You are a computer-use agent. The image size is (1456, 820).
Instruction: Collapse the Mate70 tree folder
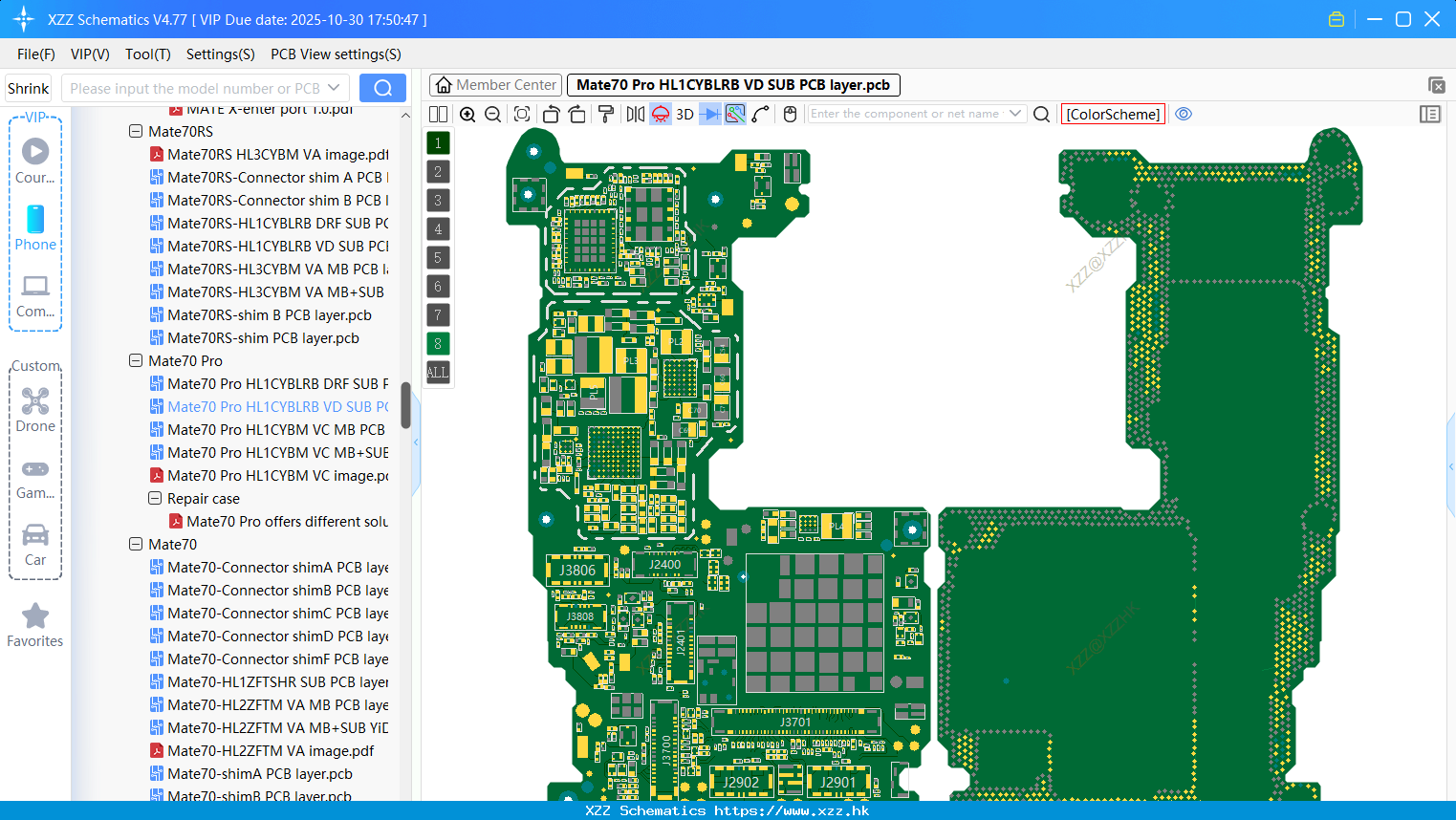click(x=136, y=544)
